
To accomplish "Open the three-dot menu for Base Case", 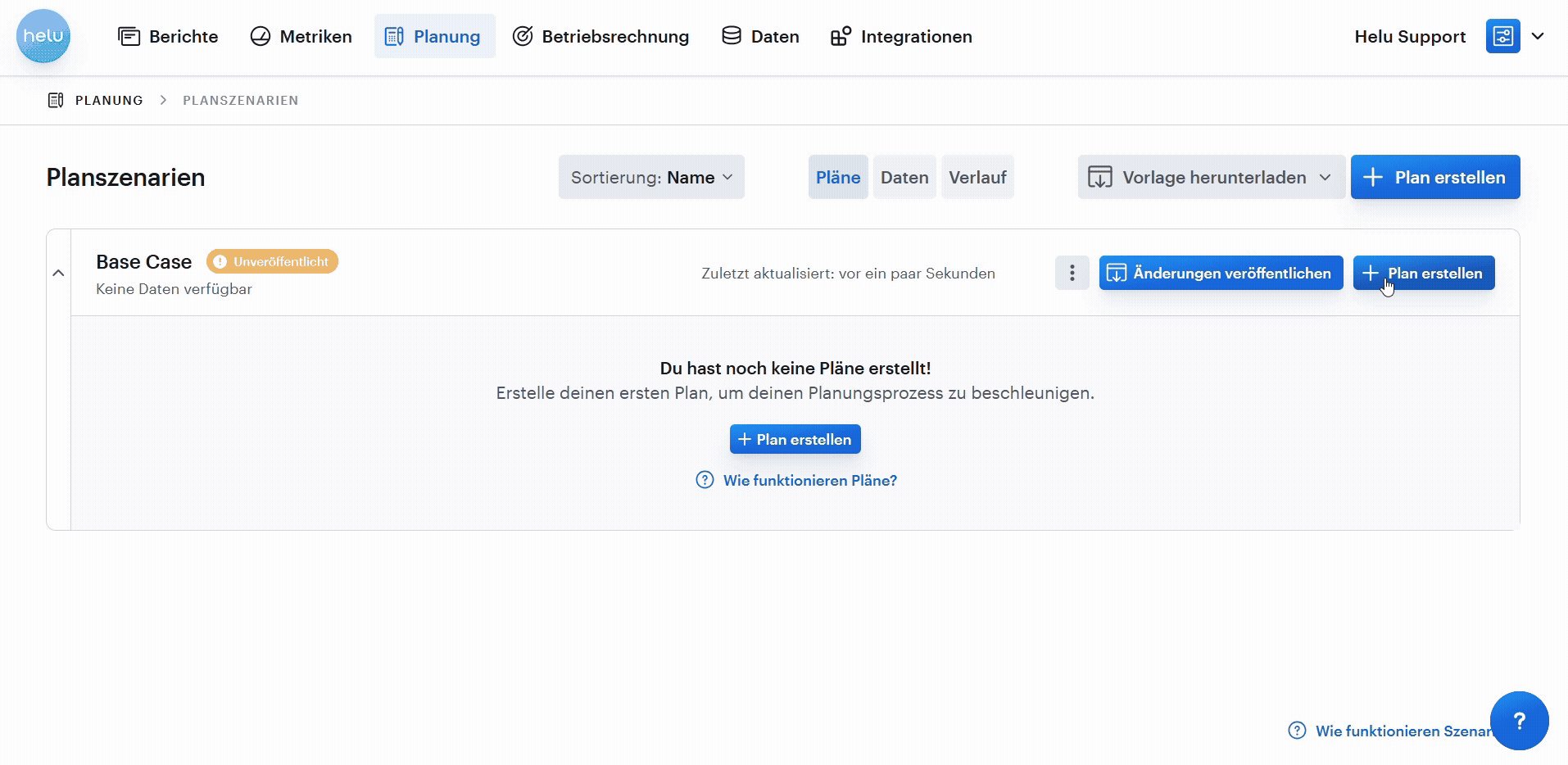I will (1072, 273).
